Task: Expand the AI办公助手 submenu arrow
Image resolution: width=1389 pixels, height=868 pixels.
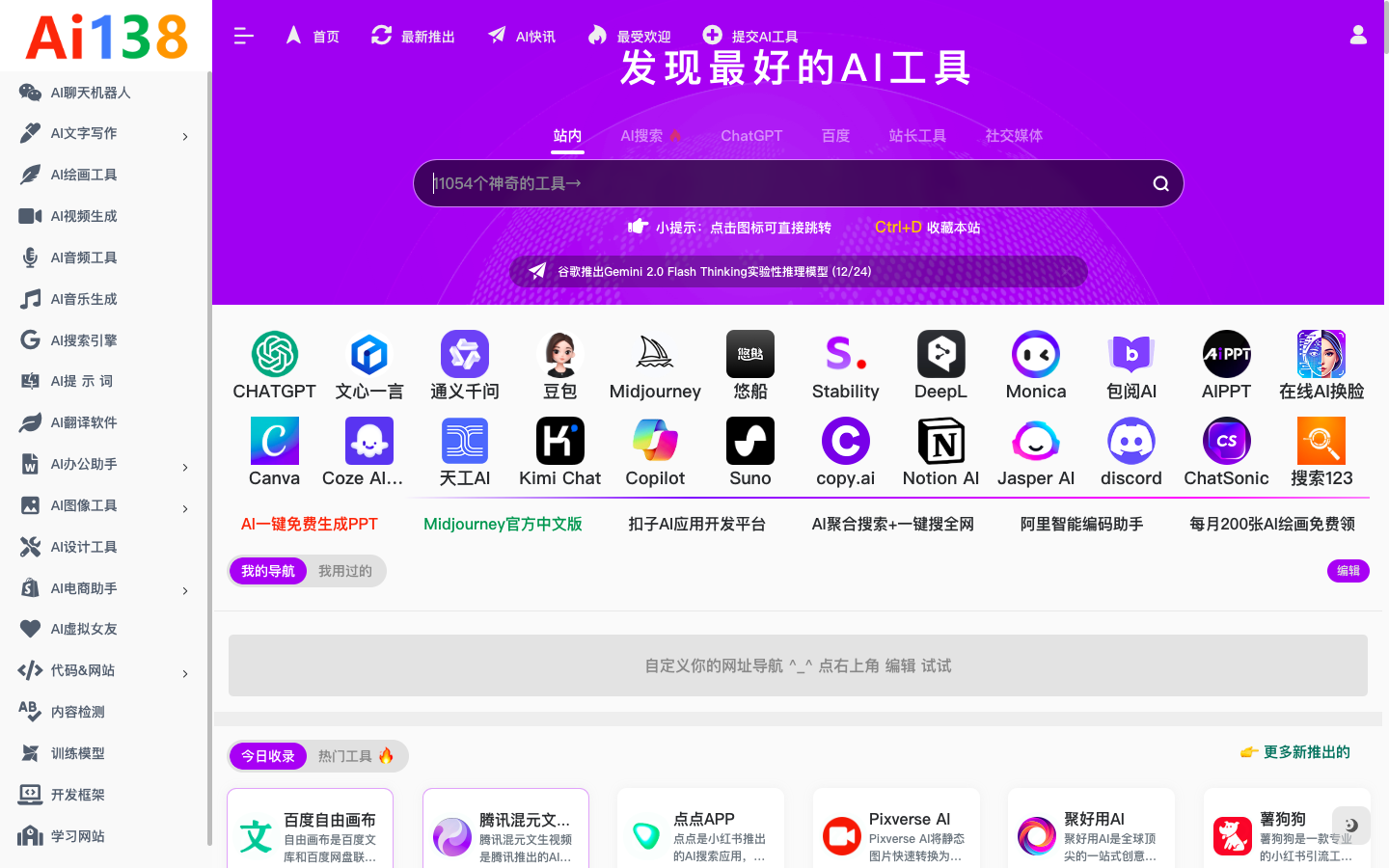Action: 185,468
